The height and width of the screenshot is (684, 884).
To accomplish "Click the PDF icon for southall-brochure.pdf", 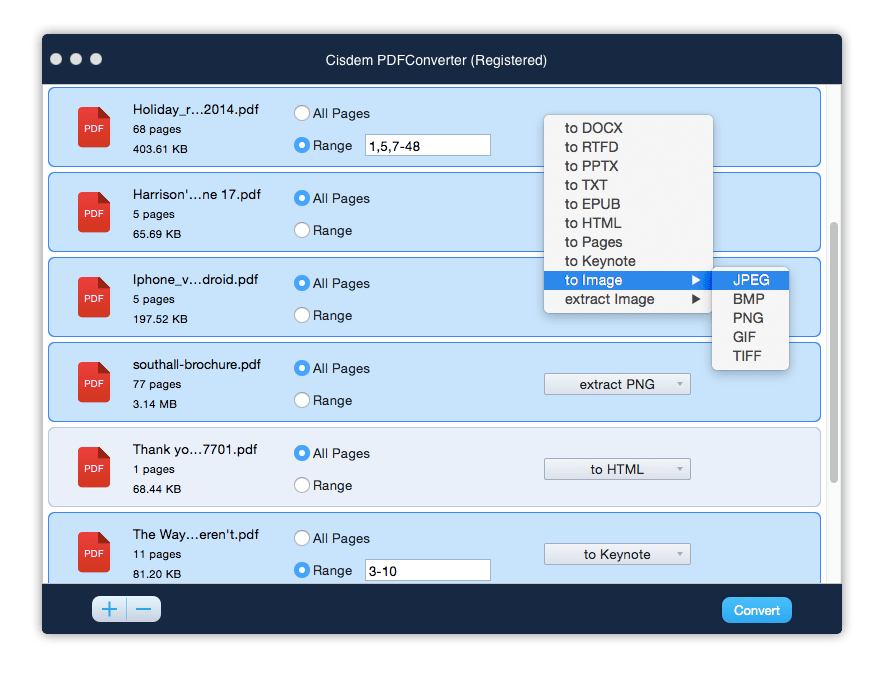I will coord(93,382).
